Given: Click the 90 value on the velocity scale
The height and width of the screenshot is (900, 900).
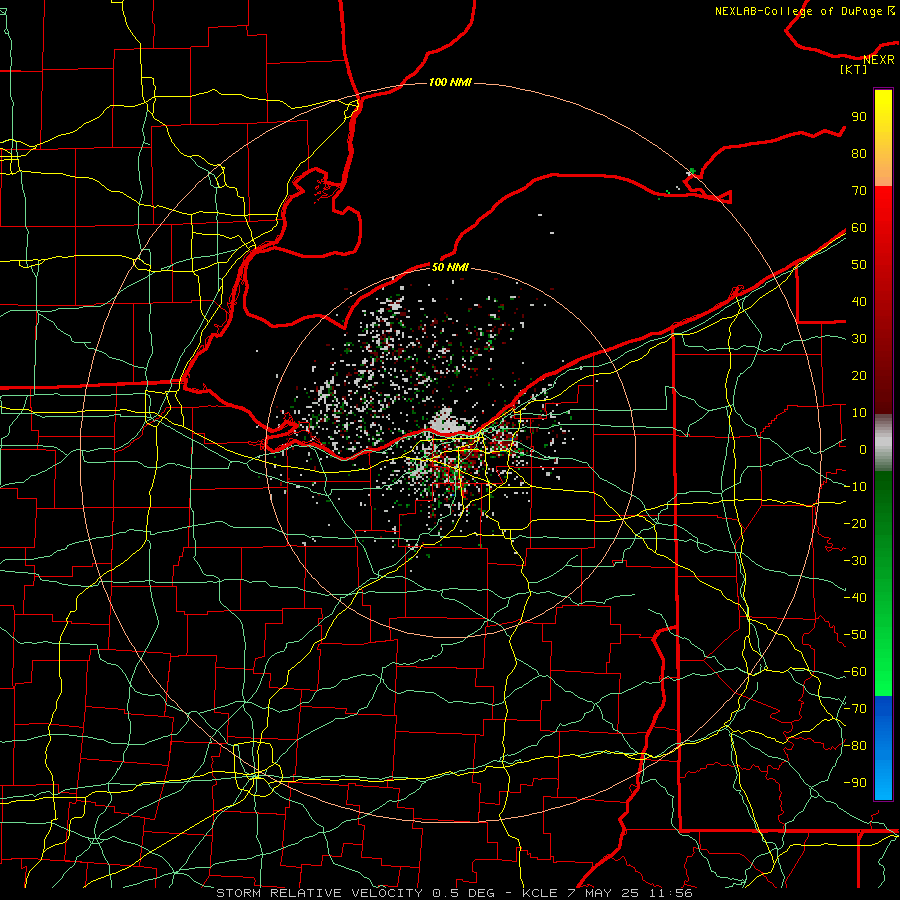Looking at the screenshot, I should click(859, 117).
